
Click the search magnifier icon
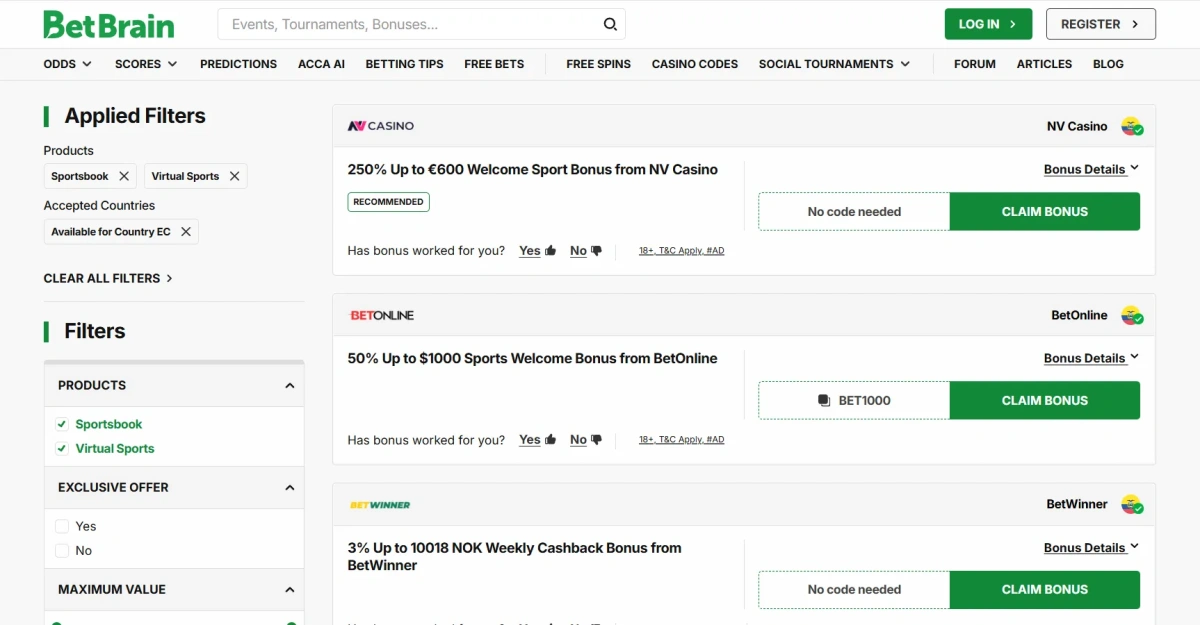[610, 24]
